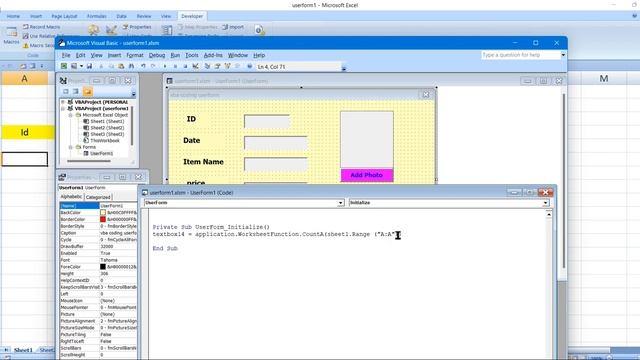This screenshot has height=360, width=640.
Task: Click the Cut icon in VBA toolbar
Action: (101, 66)
